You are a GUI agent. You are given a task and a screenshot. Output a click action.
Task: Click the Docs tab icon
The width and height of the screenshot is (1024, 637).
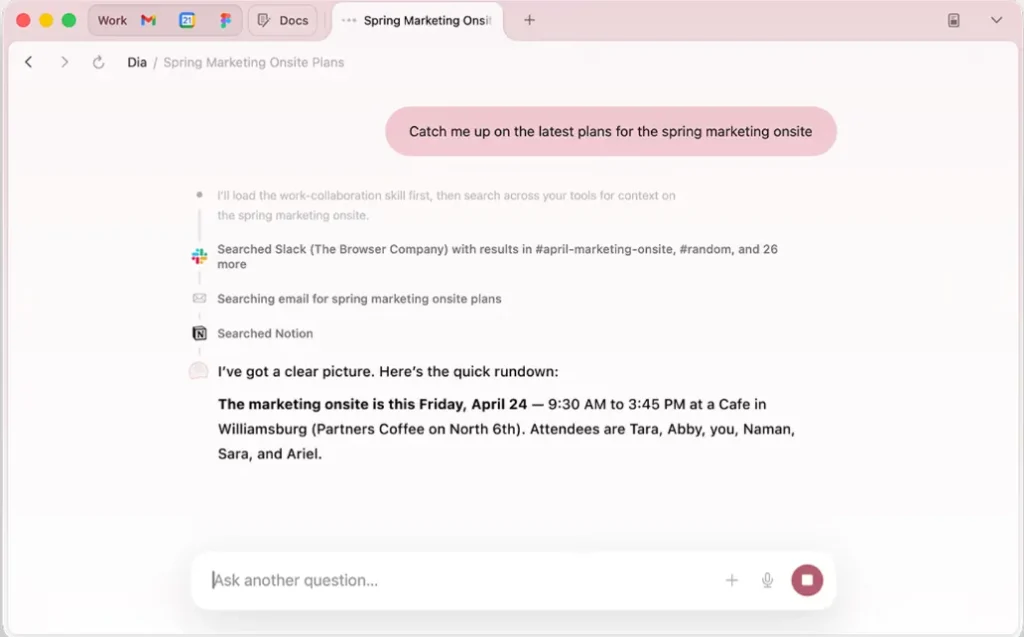click(263, 20)
